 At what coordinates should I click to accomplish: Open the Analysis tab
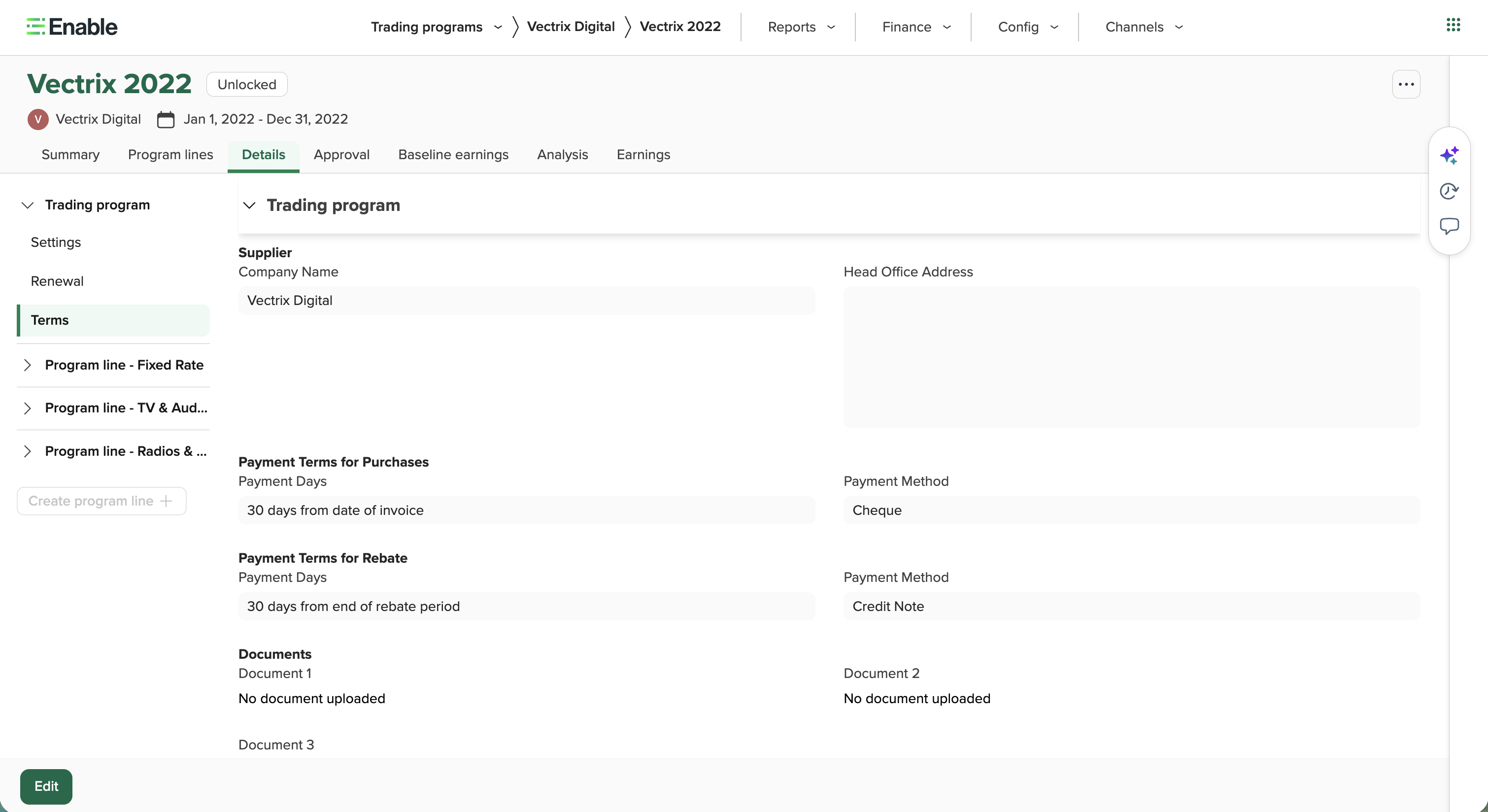563,155
